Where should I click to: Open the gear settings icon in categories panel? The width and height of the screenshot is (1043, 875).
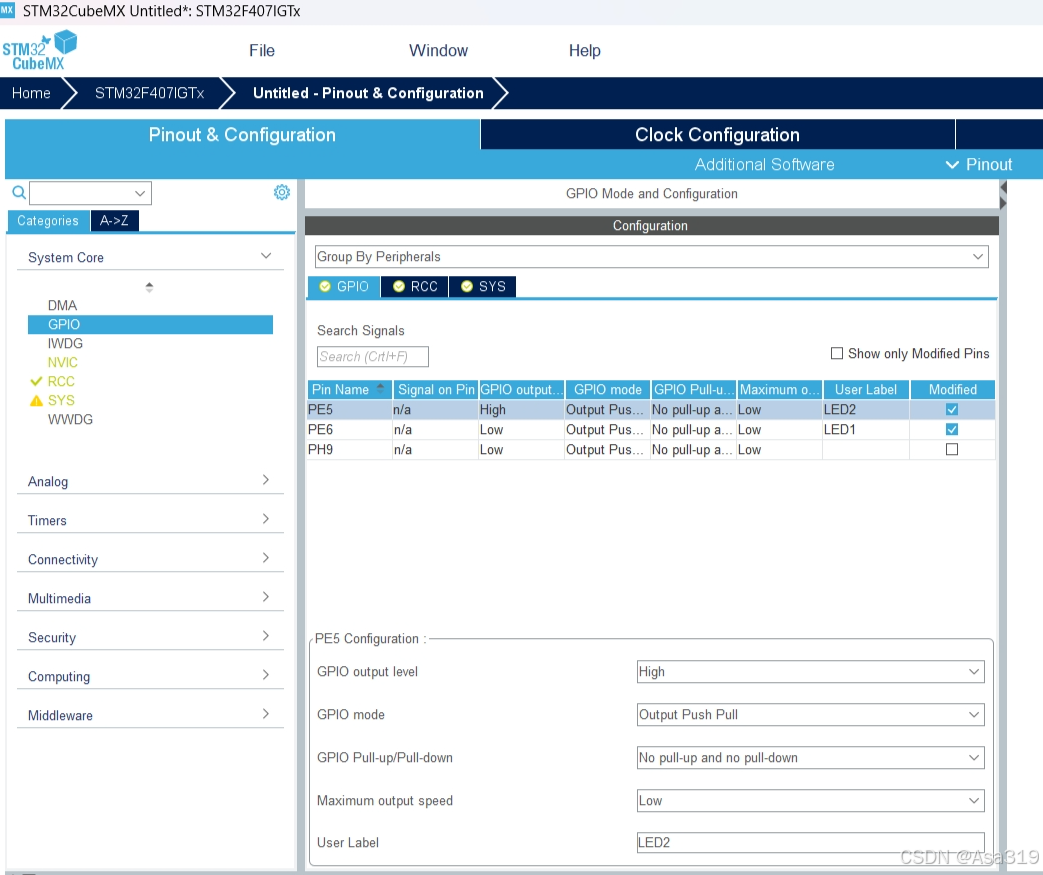282,192
